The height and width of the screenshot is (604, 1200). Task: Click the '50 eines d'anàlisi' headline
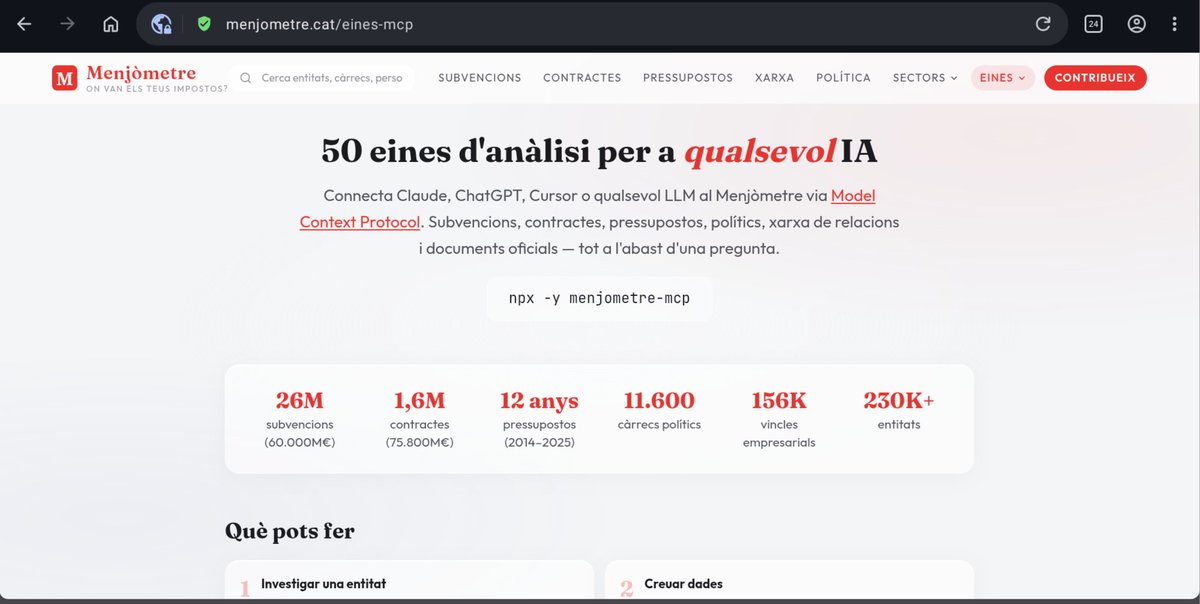pyautogui.click(x=599, y=151)
